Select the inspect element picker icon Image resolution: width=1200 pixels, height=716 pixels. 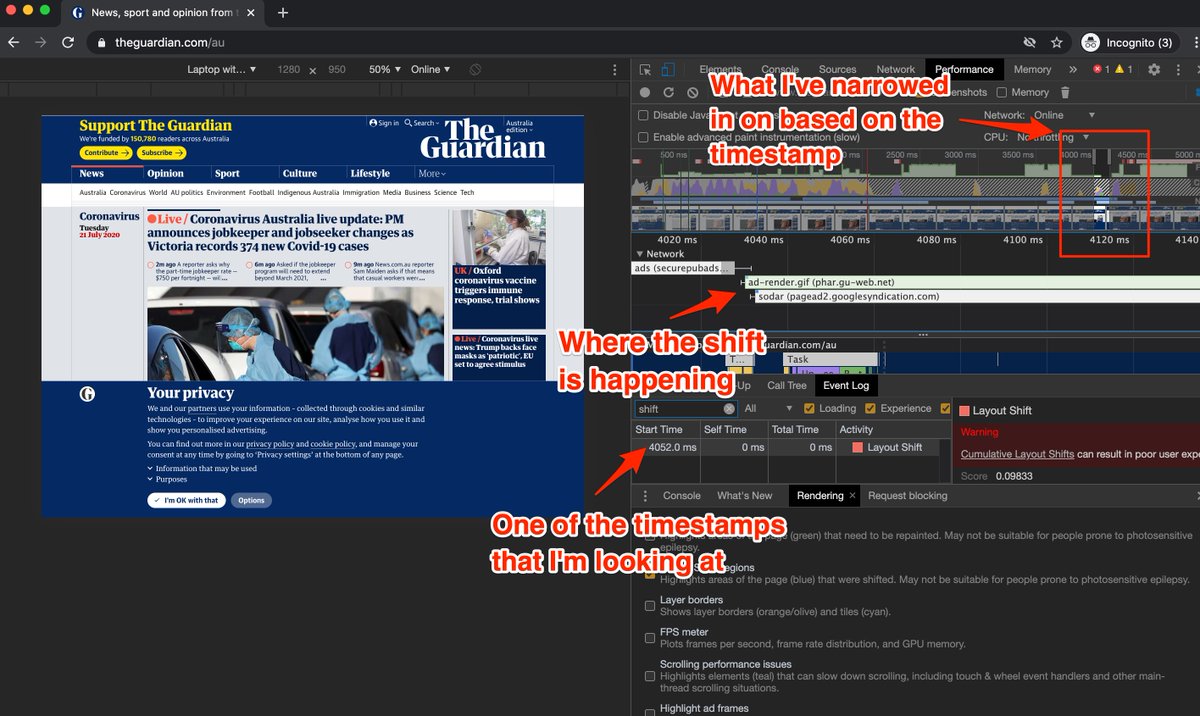645,70
